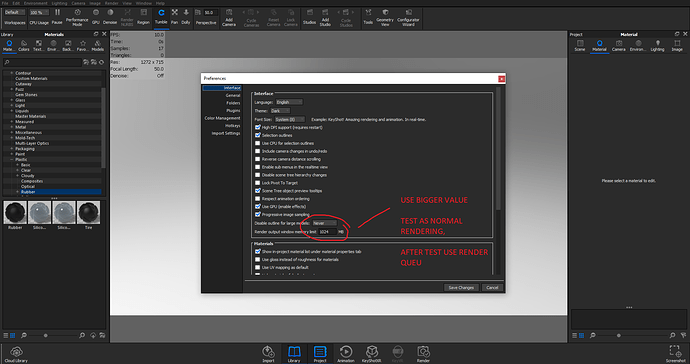Open the Font Size dropdown
This screenshot has height=364, width=690.
point(290,119)
